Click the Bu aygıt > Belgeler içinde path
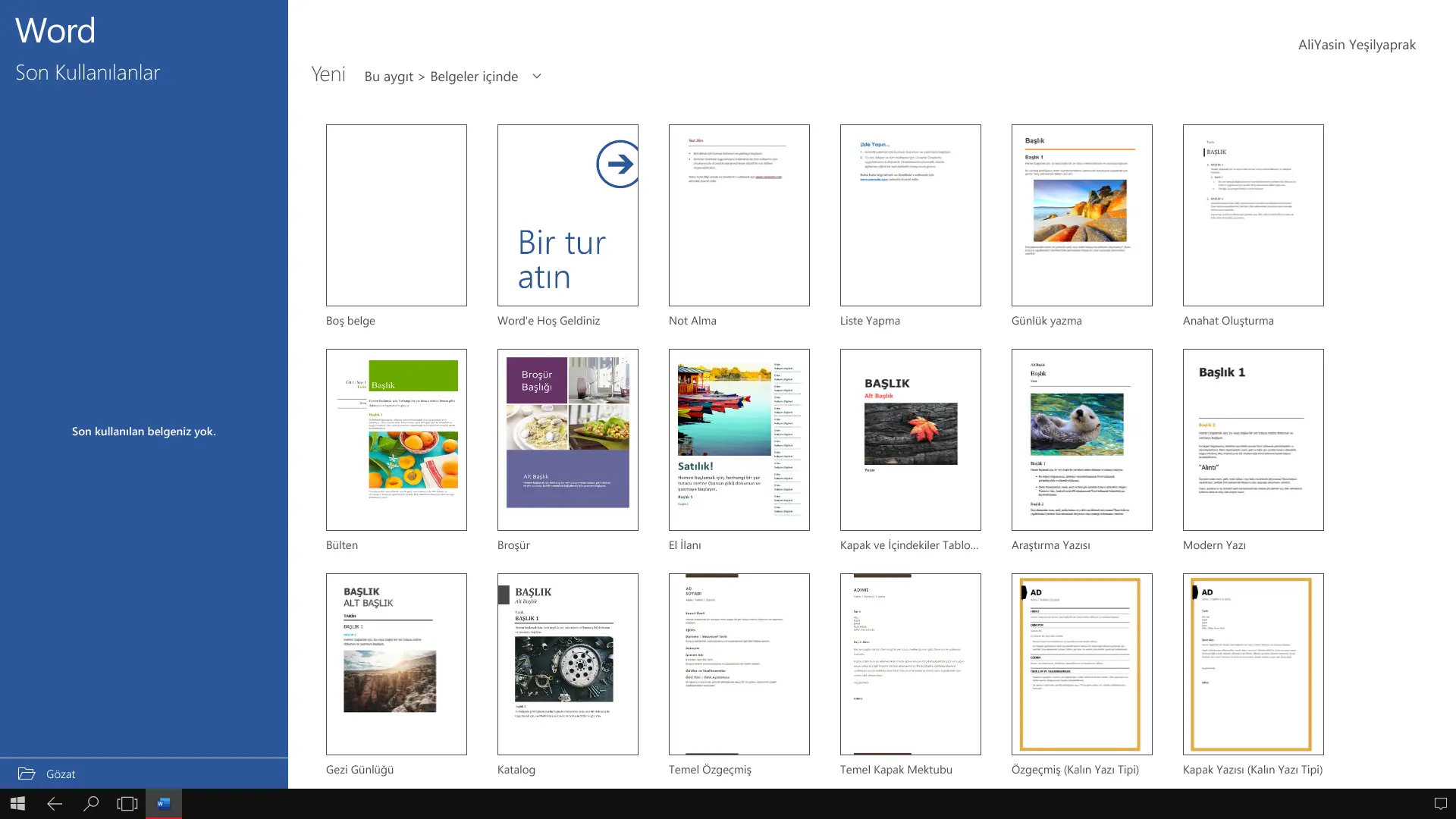 pos(441,77)
